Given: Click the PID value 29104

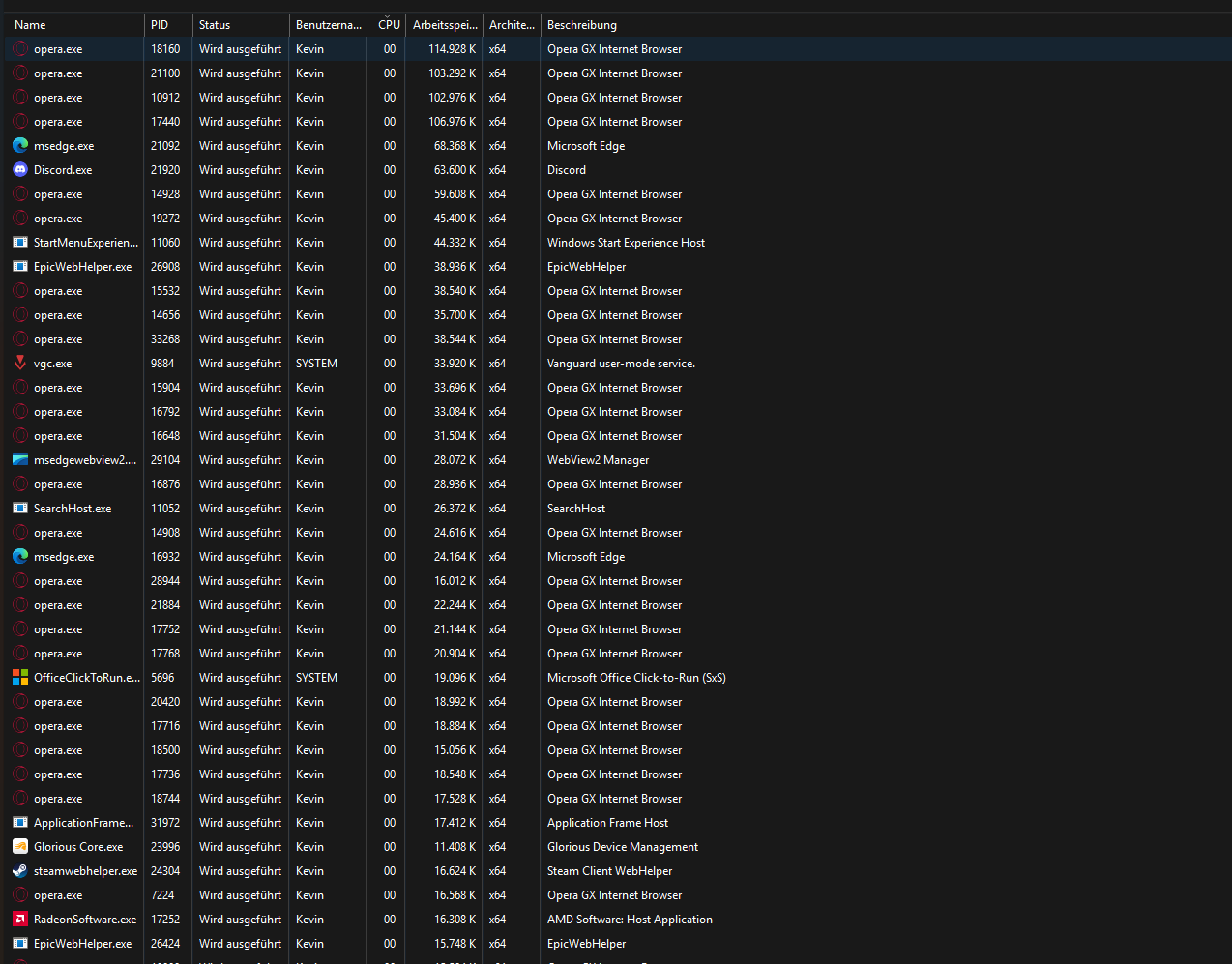Looking at the screenshot, I should tap(165, 460).
